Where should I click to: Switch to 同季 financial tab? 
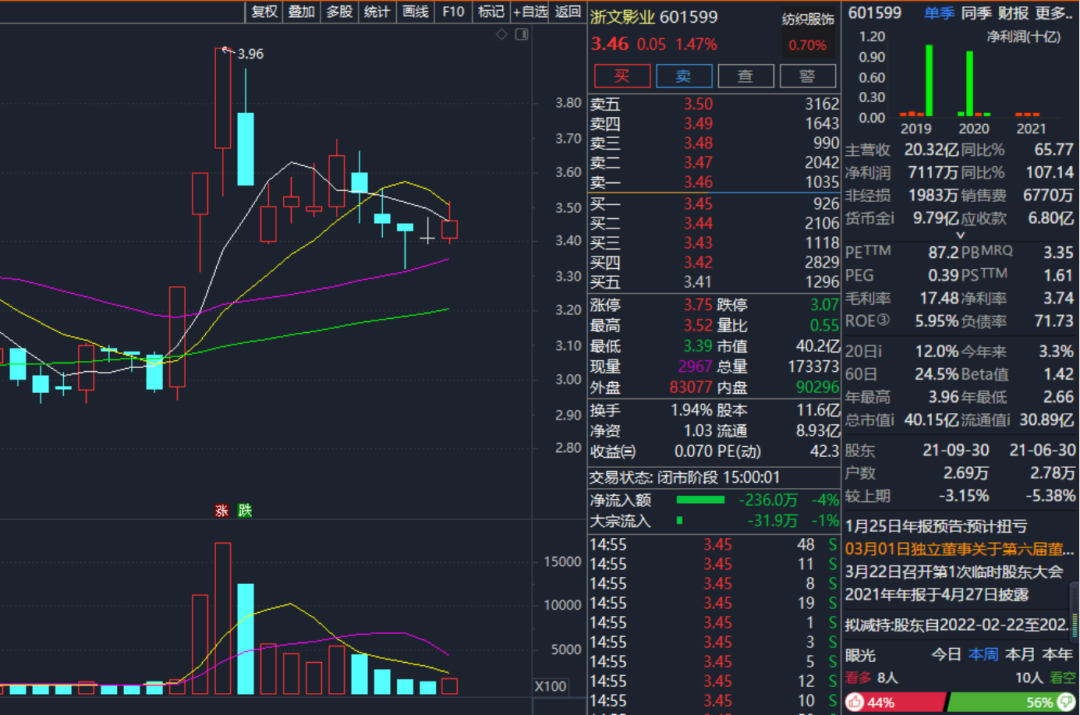(x=975, y=12)
